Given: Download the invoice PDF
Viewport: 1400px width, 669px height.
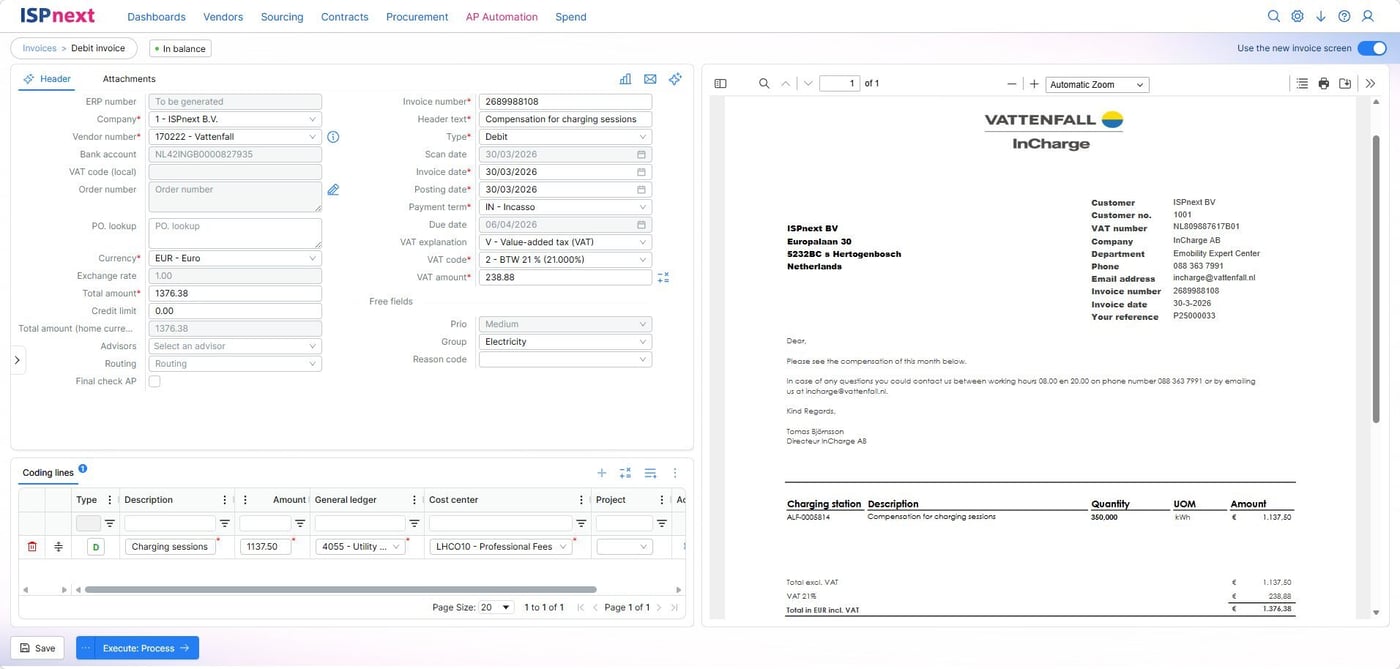Looking at the screenshot, I should tap(1345, 84).
